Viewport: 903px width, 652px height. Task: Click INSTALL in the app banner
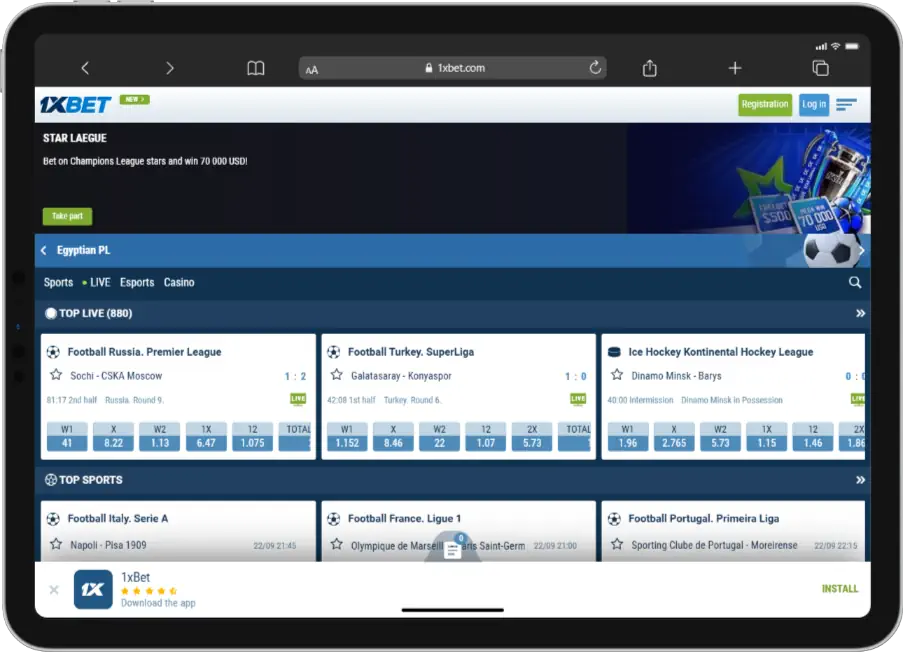tap(840, 589)
